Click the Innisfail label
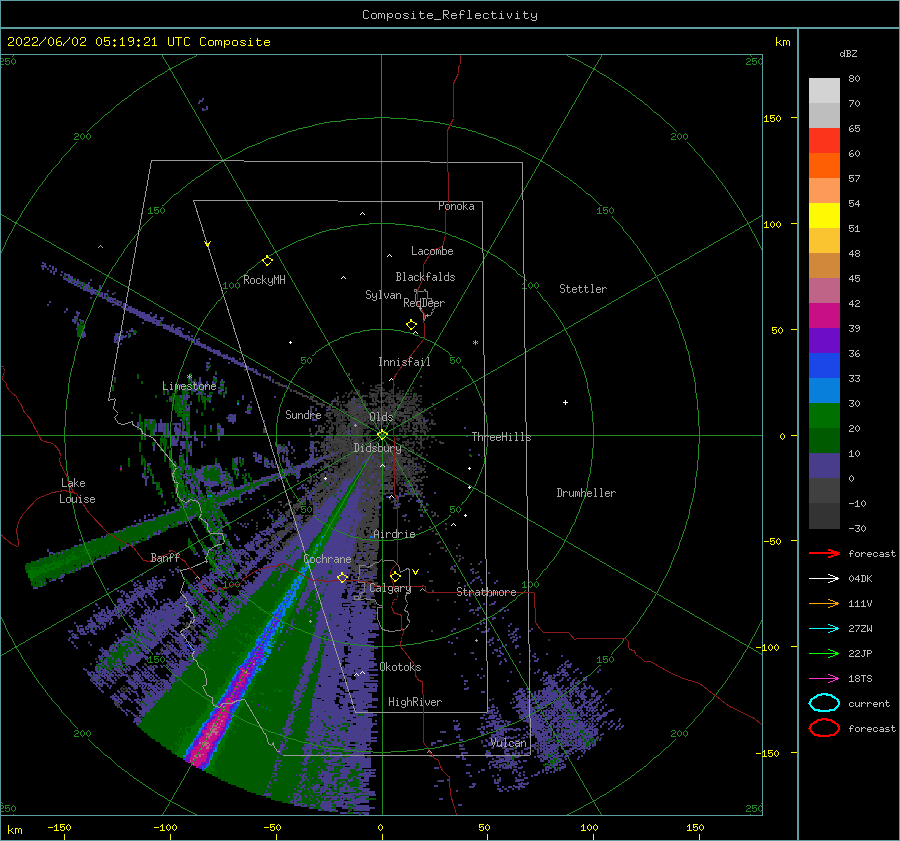 coord(404,362)
